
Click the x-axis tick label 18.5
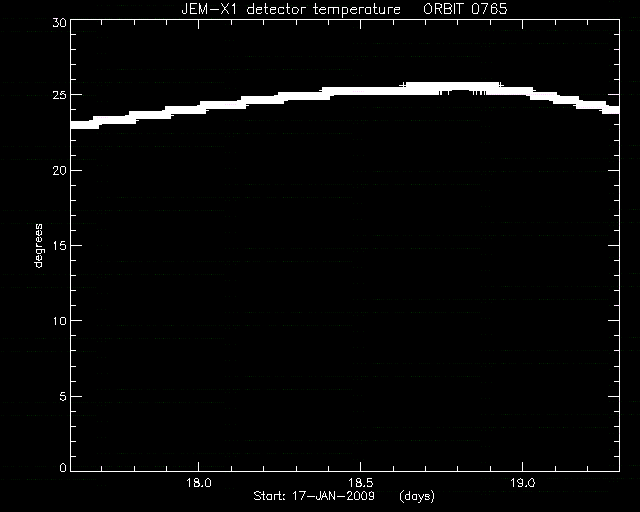[x=361, y=483]
